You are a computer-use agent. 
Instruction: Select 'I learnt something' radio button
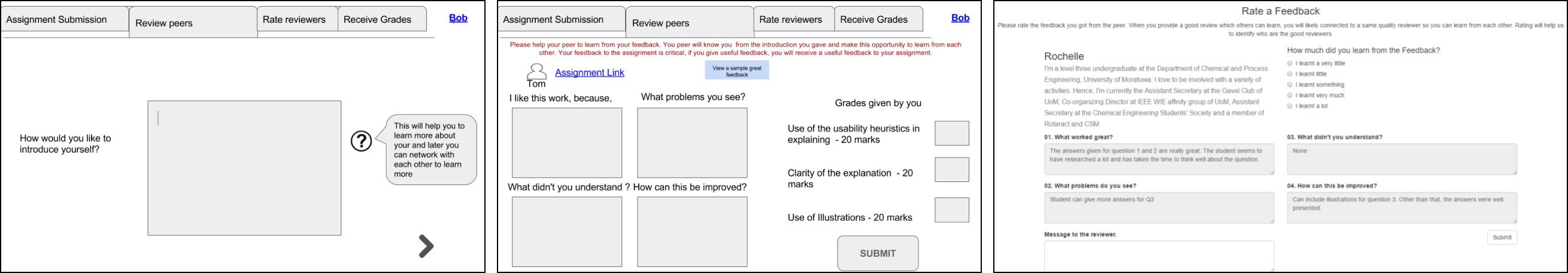(1290, 84)
